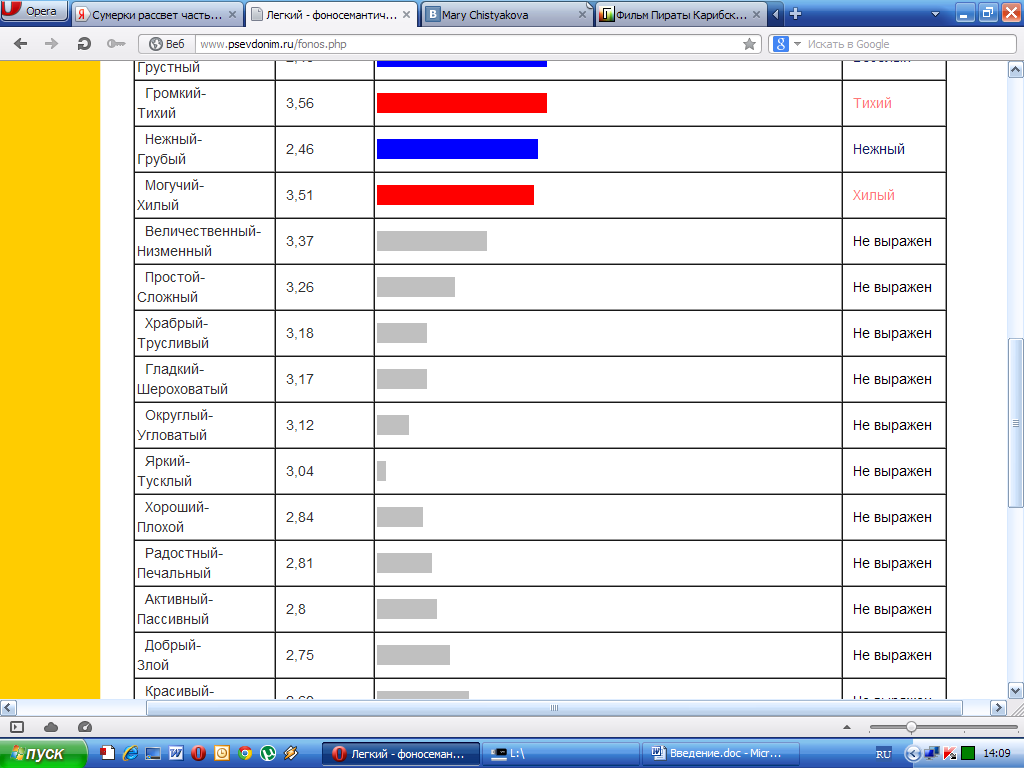1024x768 pixels.
Task: Go forward to the next page
Action: pyautogui.click(x=51, y=44)
